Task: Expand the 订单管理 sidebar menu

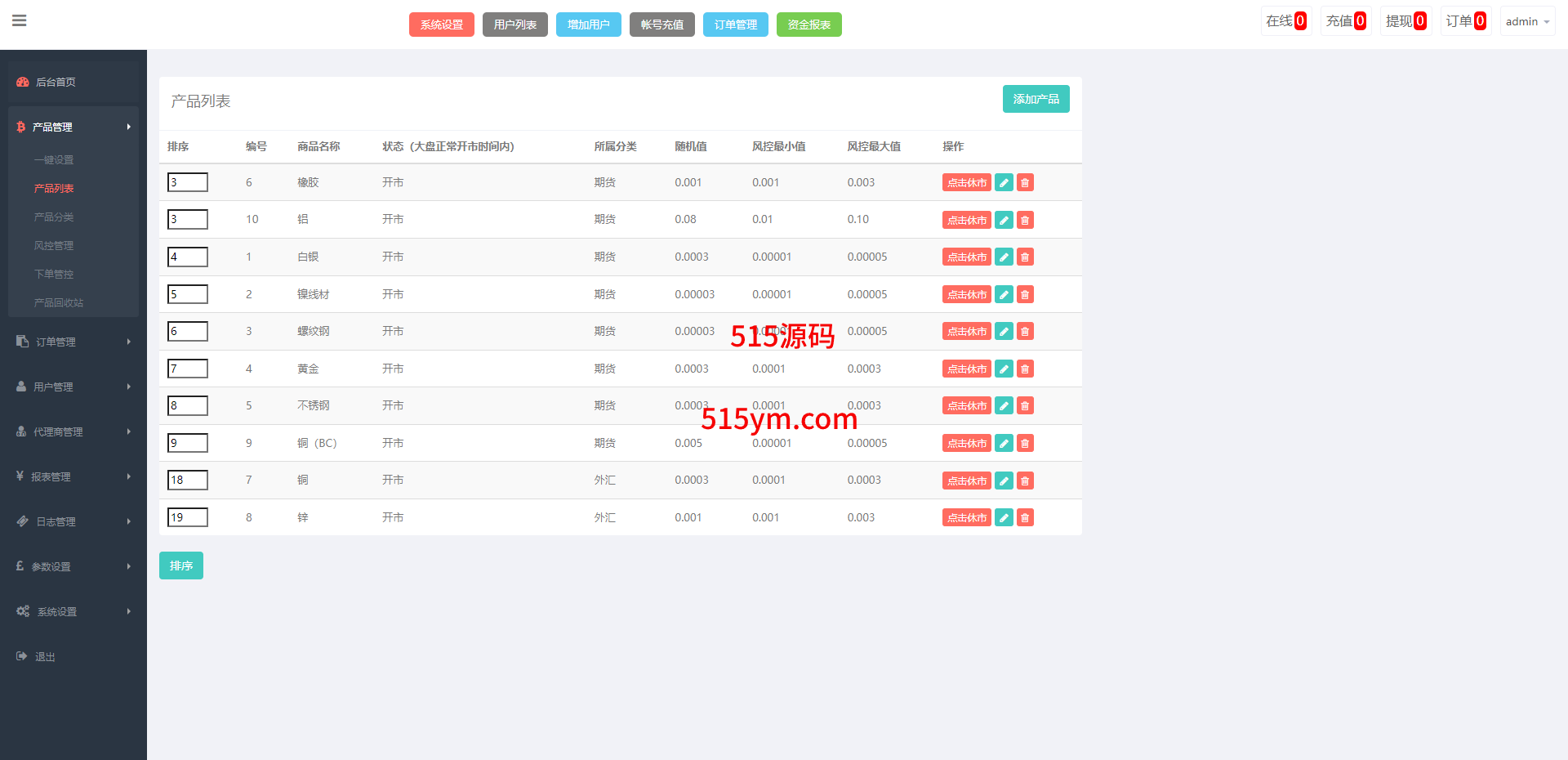Action: [73, 342]
